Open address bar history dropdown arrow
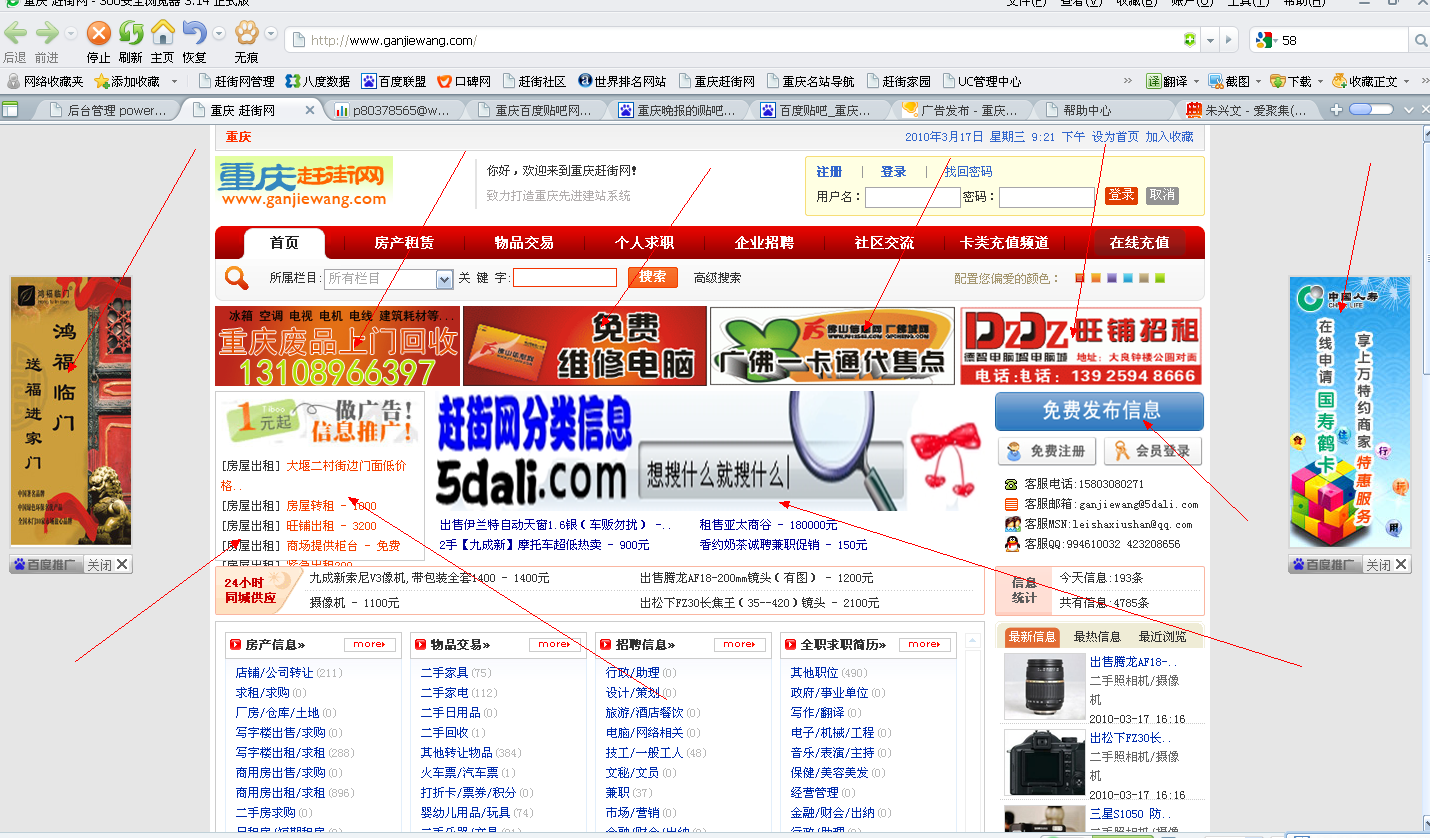 (x=1210, y=40)
